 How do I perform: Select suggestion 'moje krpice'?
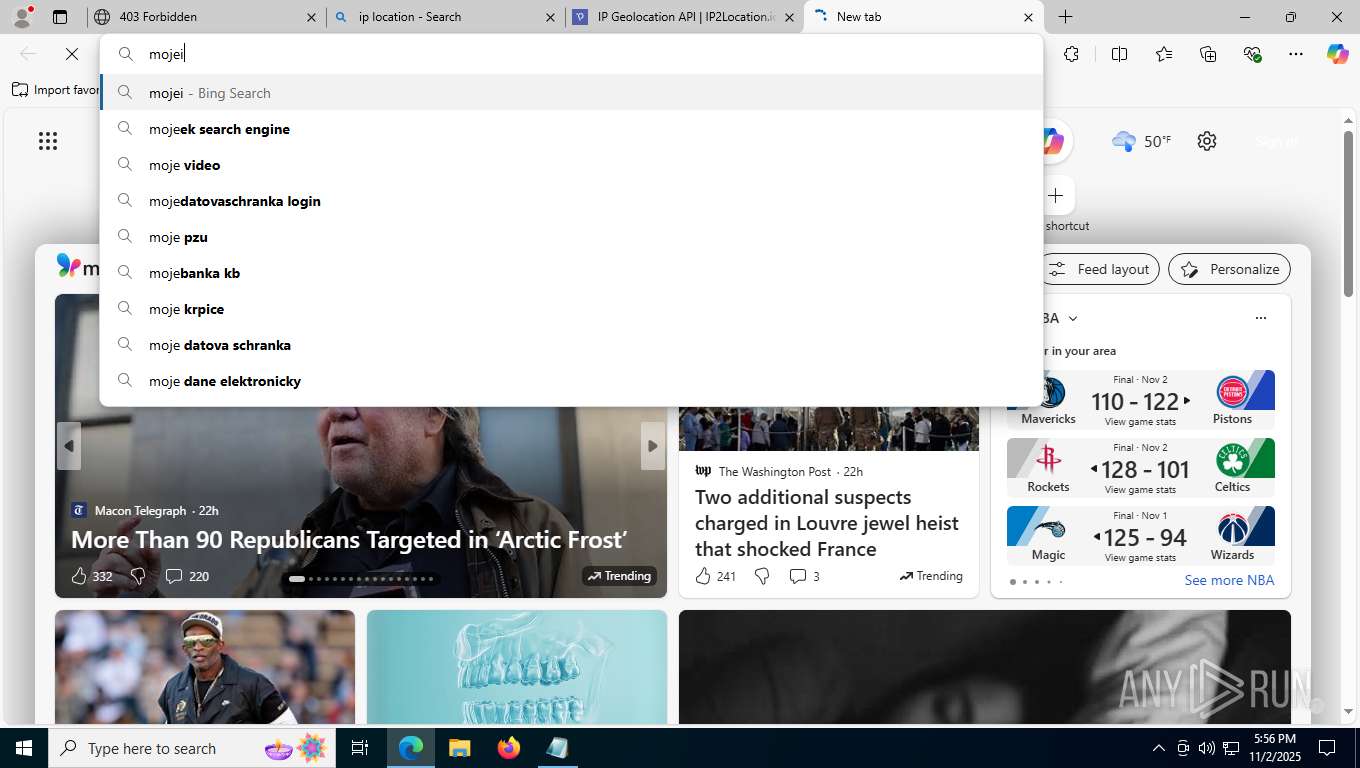tap(571, 309)
